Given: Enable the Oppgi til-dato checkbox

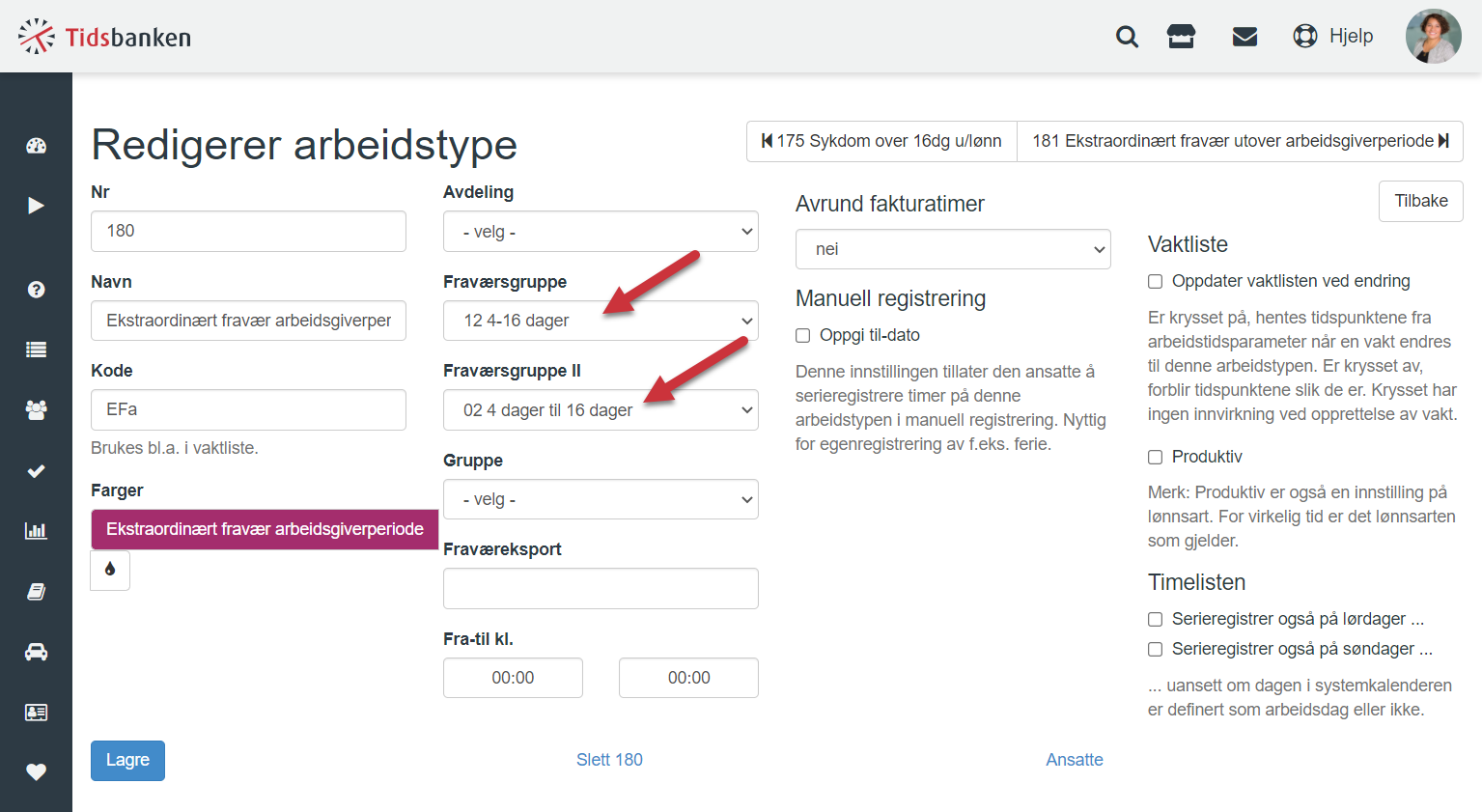Looking at the screenshot, I should coord(802,335).
